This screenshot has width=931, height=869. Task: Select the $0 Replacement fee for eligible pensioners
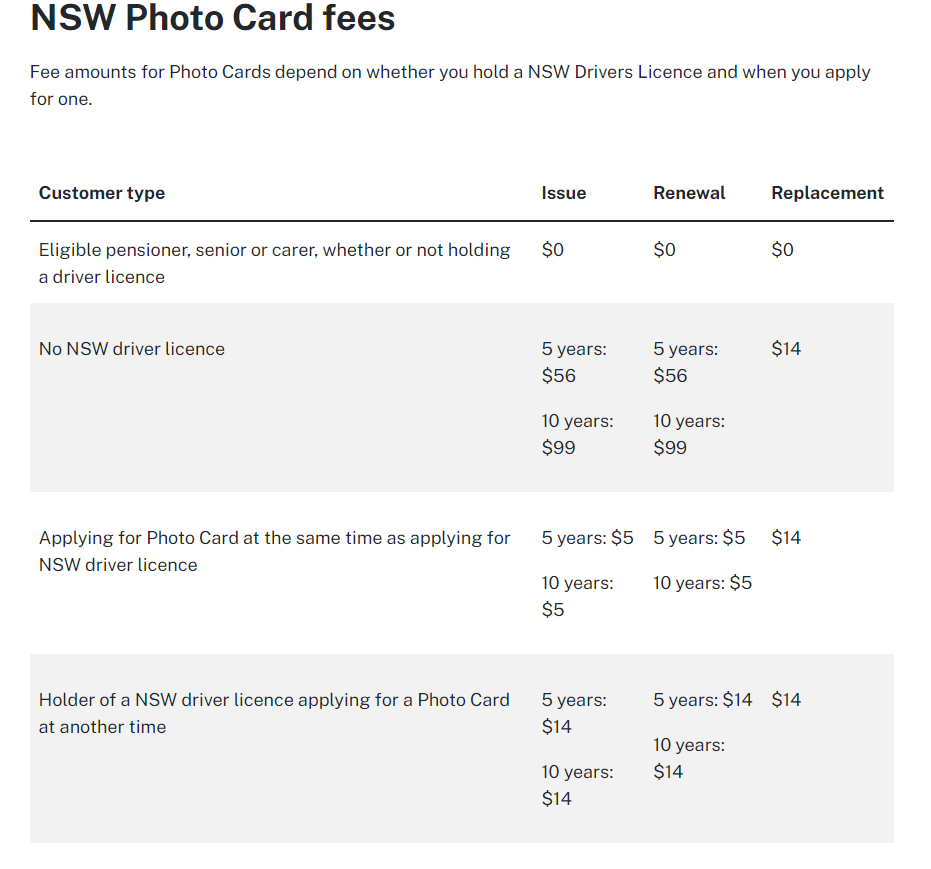tap(782, 250)
